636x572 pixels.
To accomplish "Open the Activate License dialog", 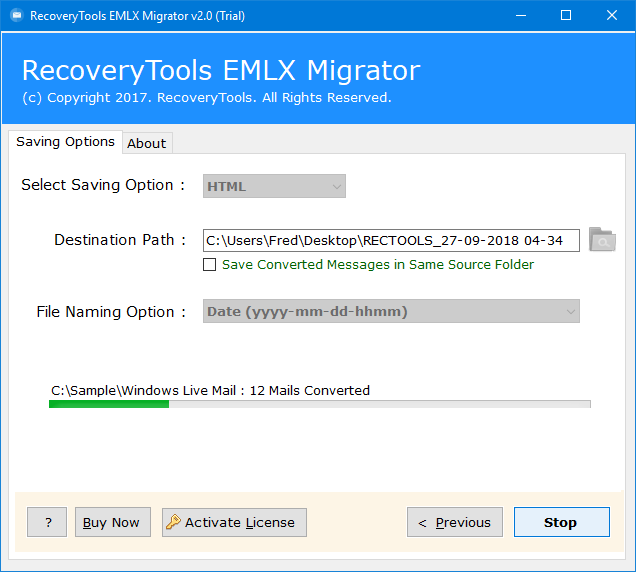I will pos(234,522).
